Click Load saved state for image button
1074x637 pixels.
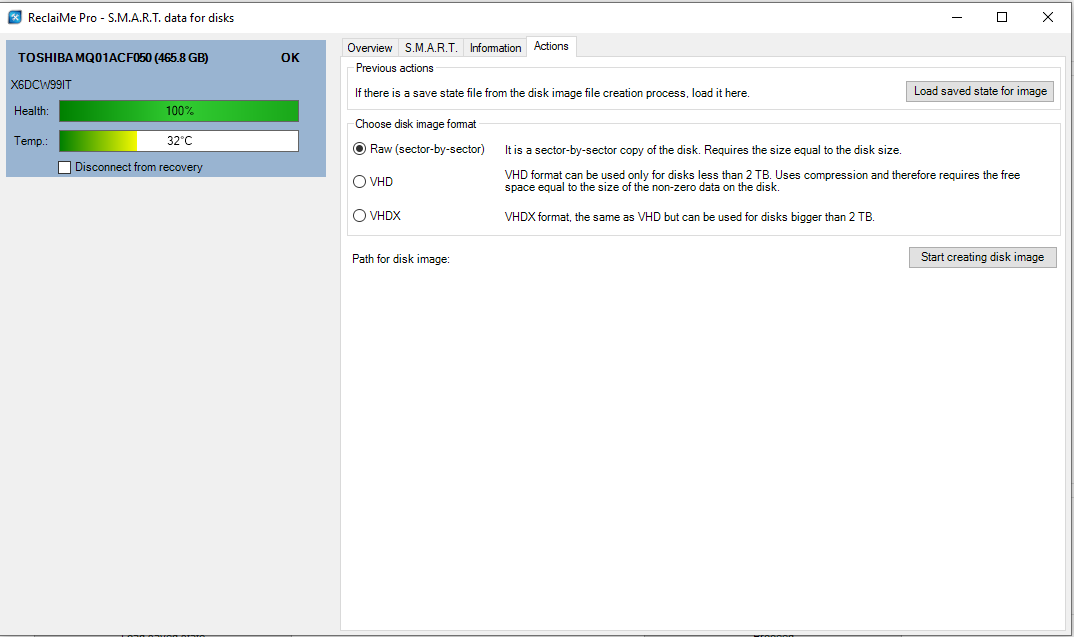[x=979, y=91]
